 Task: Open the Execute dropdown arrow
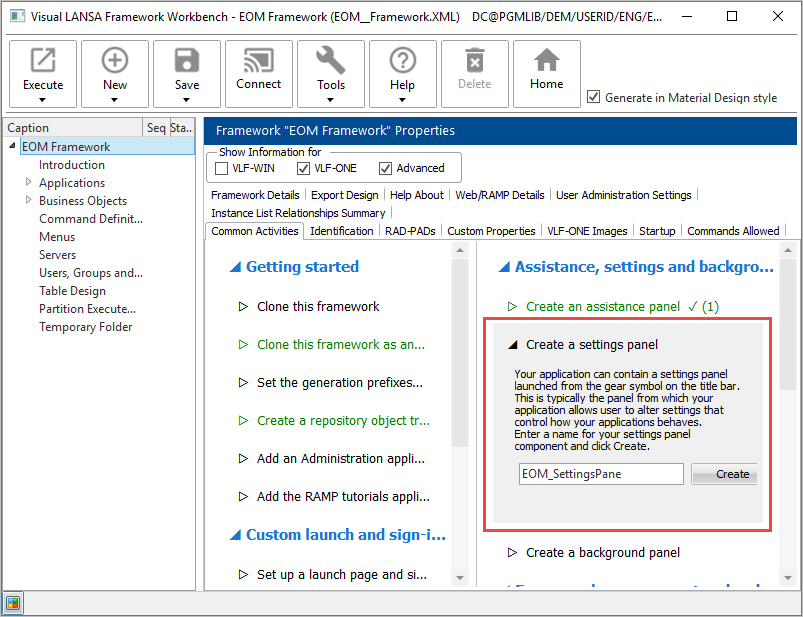point(43,100)
